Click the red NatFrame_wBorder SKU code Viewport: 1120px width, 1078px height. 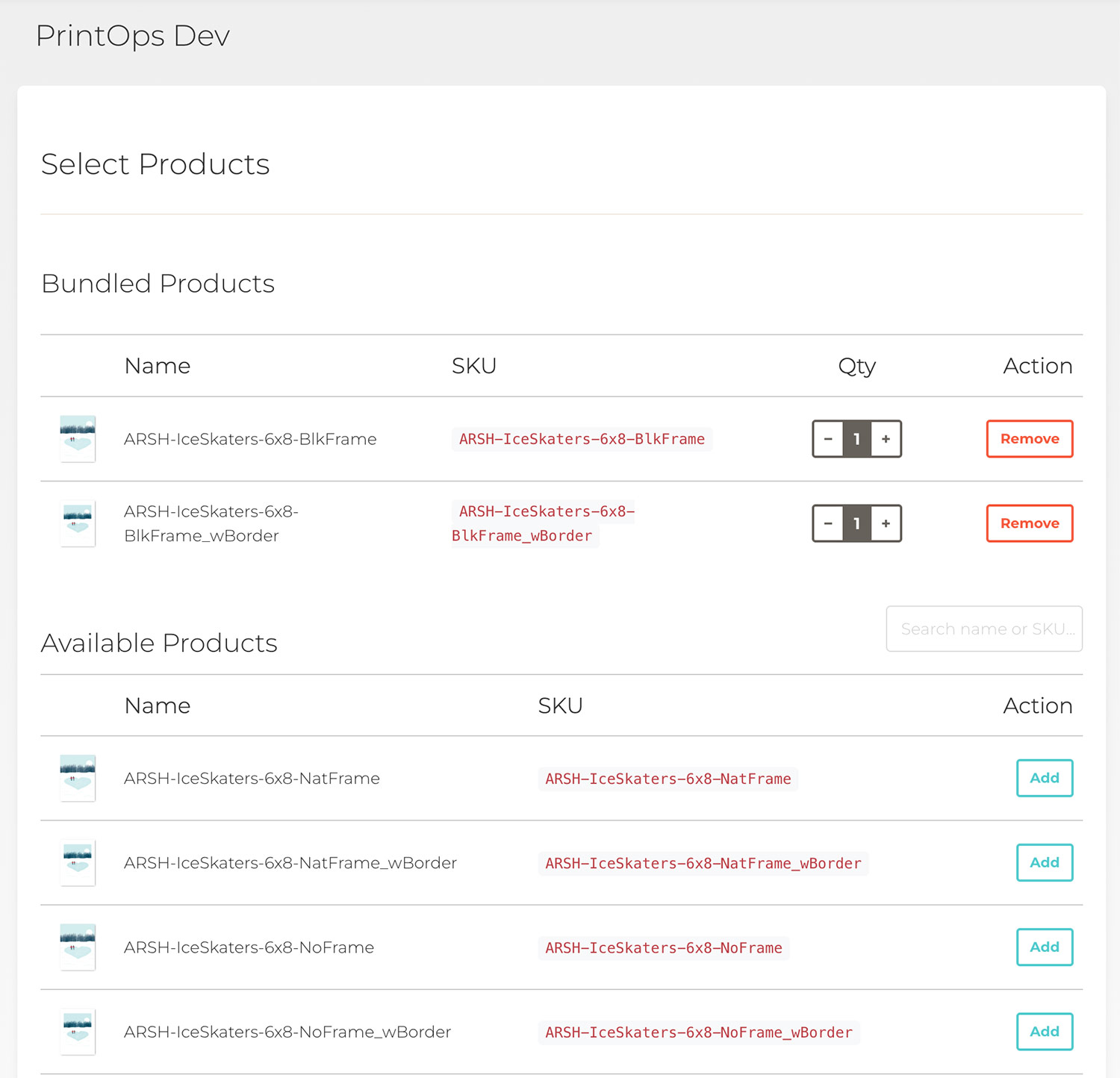pos(703,863)
